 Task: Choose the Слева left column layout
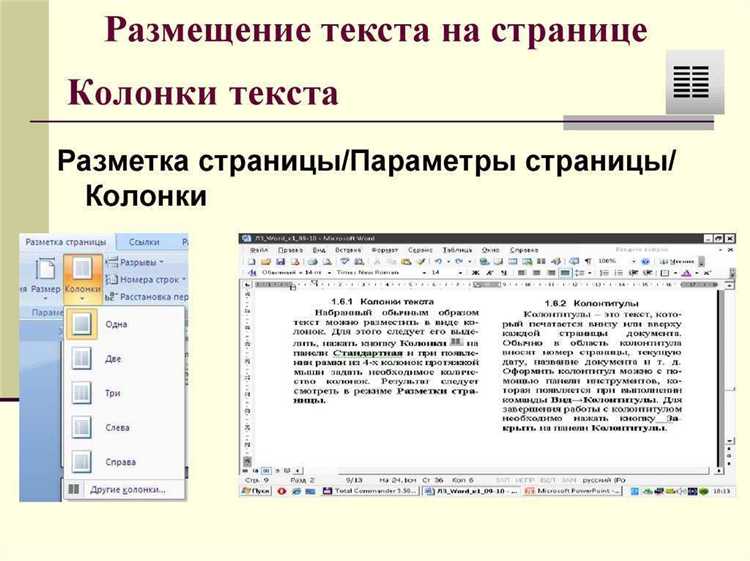click(124, 428)
